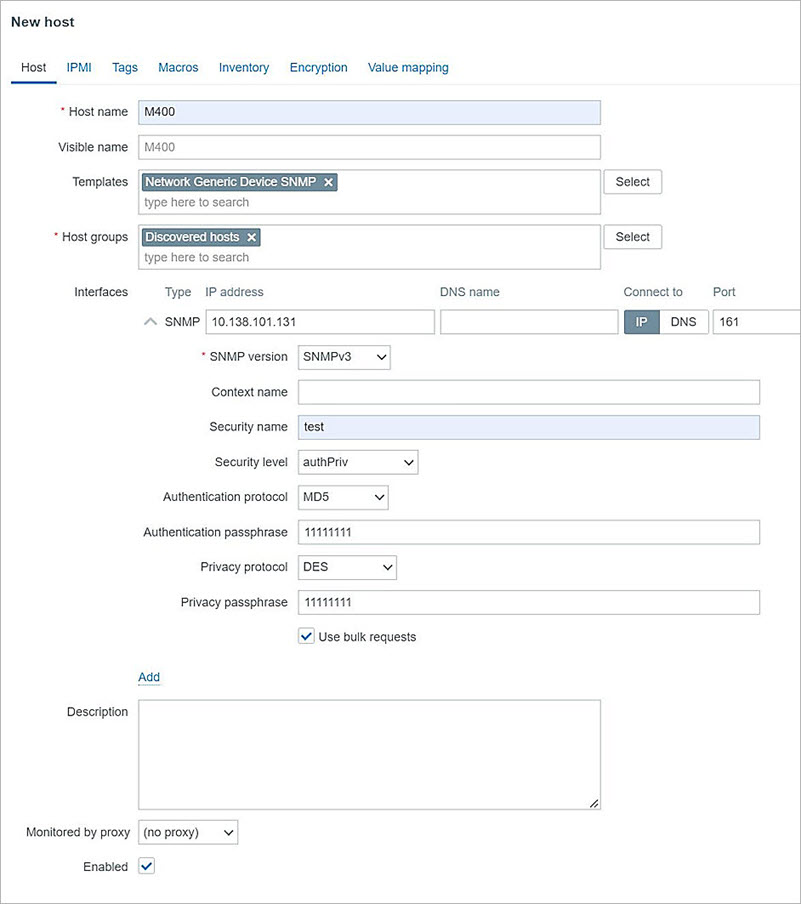This screenshot has width=801, height=904.
Task: Open the Privacy protocol dropdown
Action: (x=346, y=567)
